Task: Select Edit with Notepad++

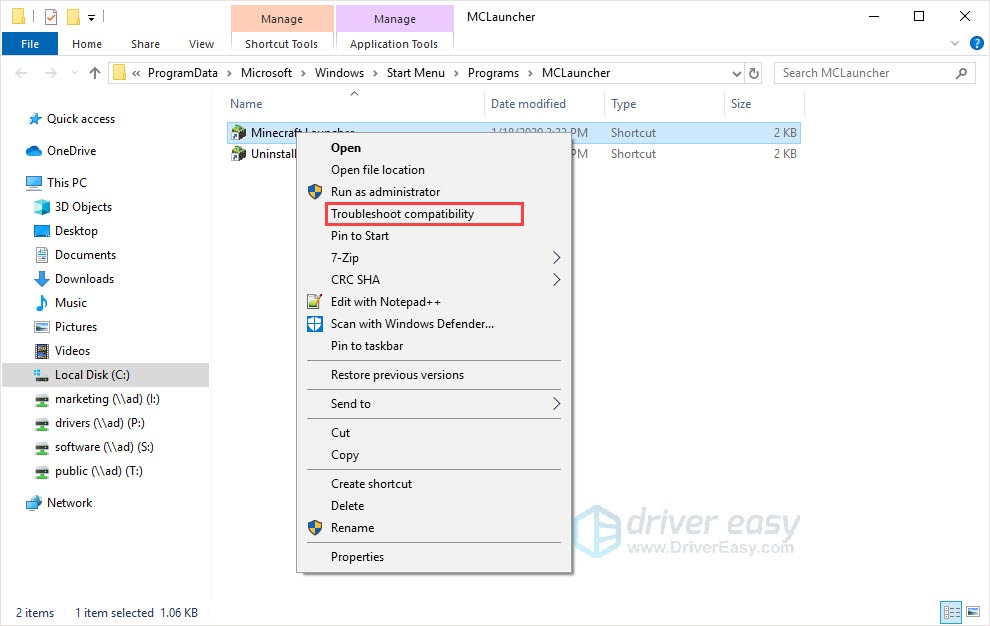Action: coord(388,301)
